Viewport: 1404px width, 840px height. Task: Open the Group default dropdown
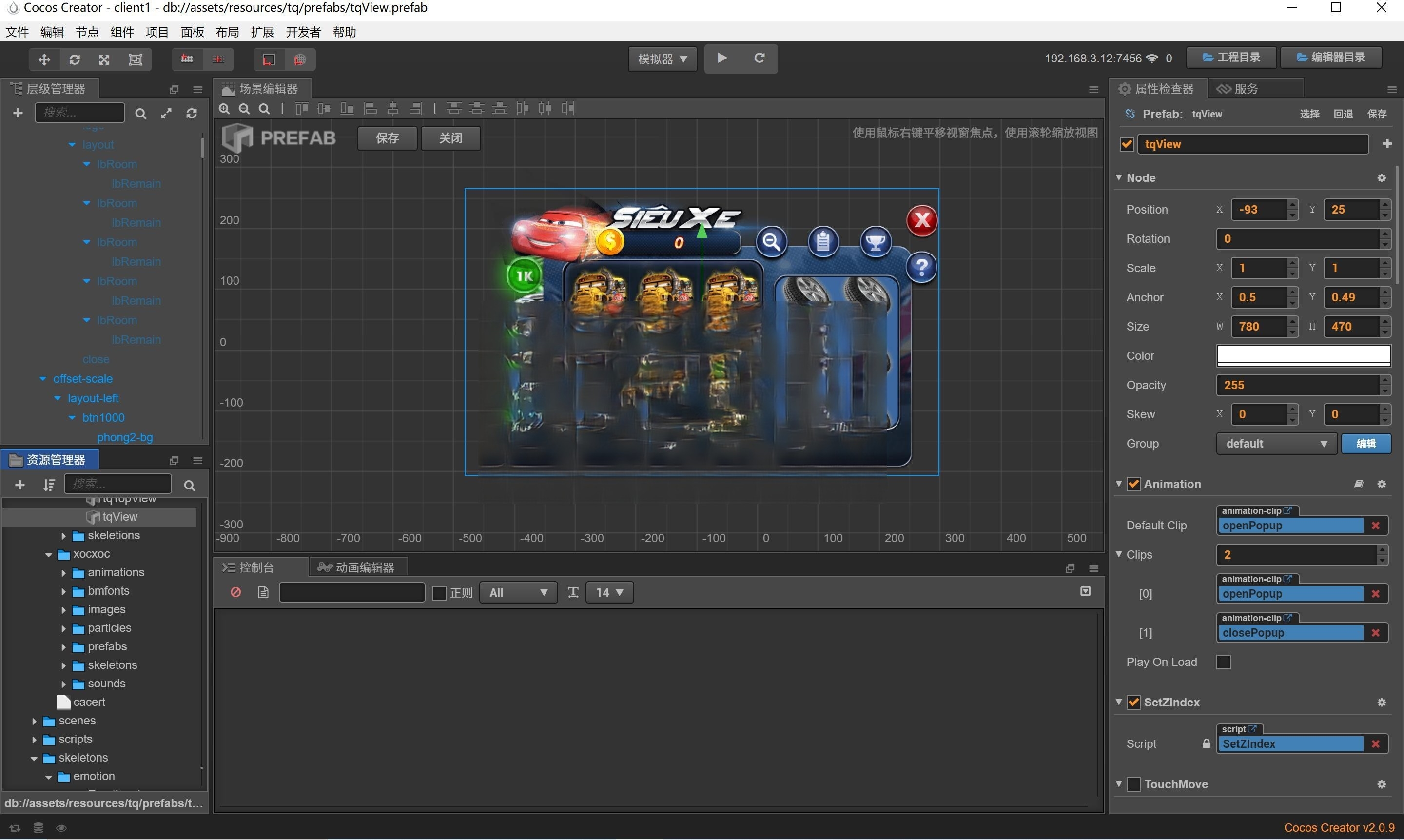pos(1276,443)
